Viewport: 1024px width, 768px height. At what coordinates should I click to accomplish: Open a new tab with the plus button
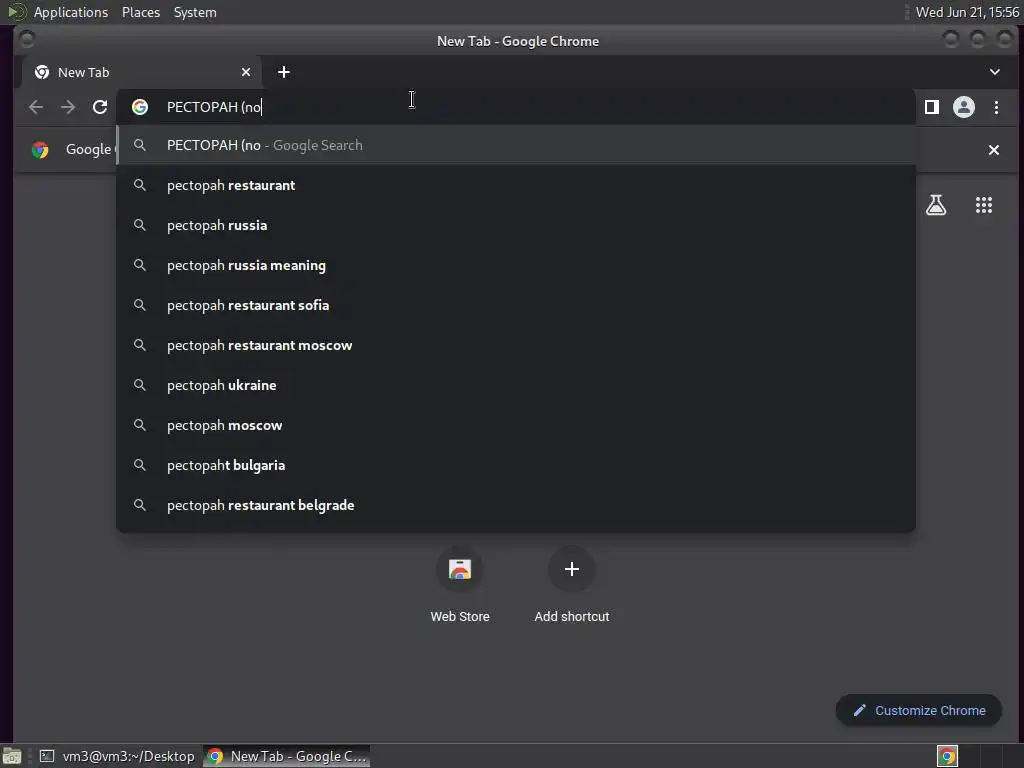click(x=283, y=72)
